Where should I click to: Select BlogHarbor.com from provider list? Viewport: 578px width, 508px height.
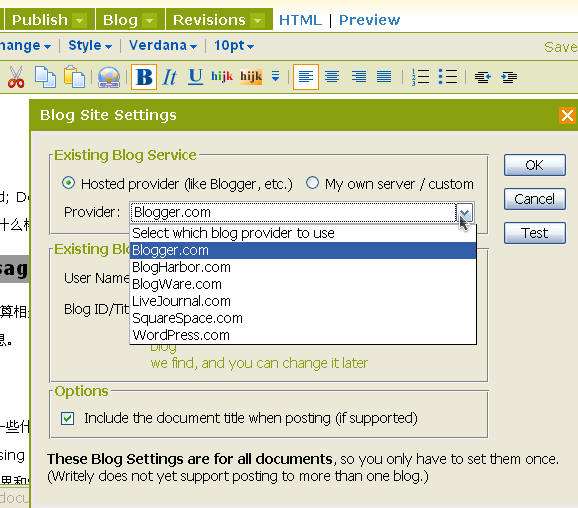(303, 267)
